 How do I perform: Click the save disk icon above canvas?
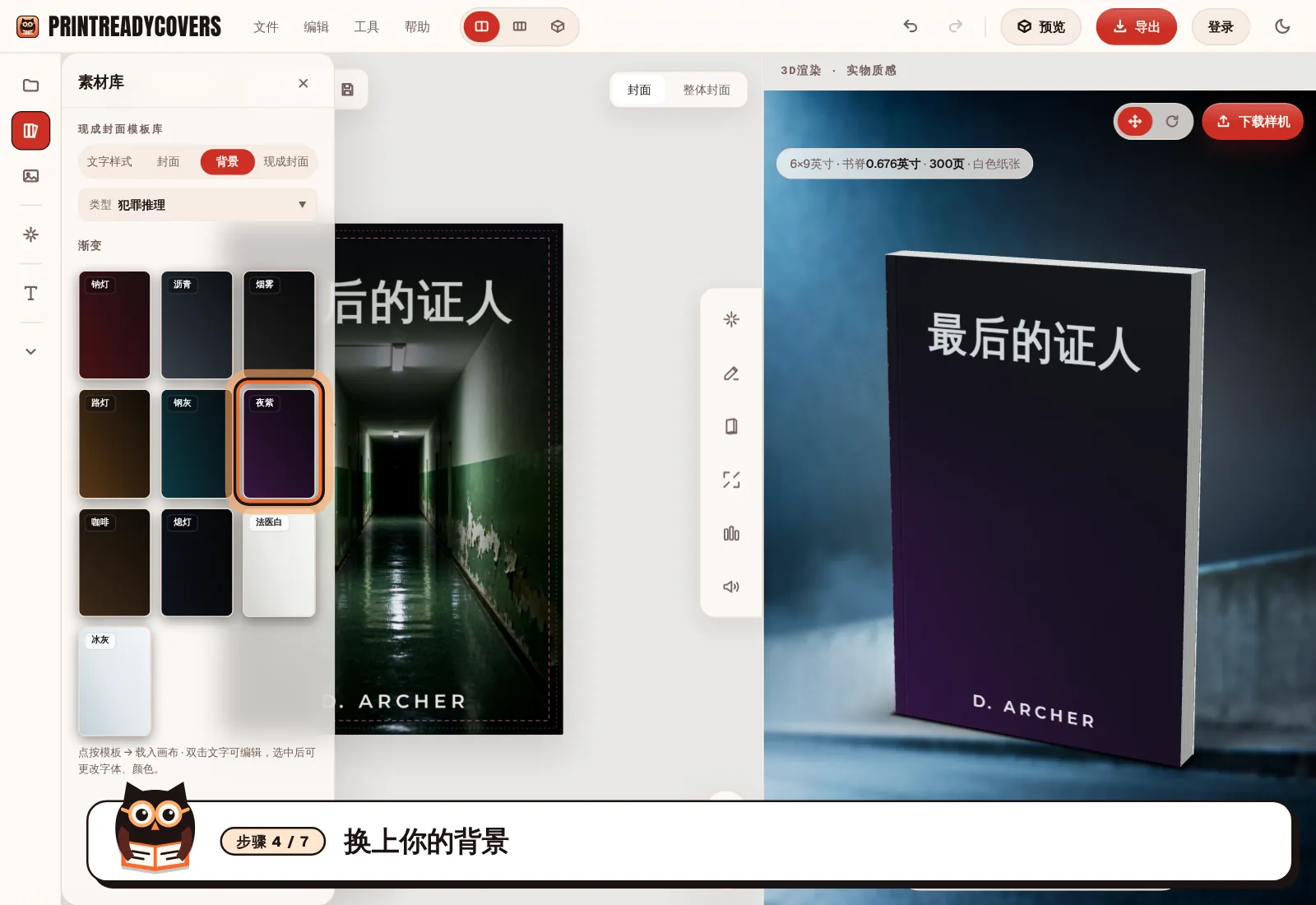coord(347,90)
